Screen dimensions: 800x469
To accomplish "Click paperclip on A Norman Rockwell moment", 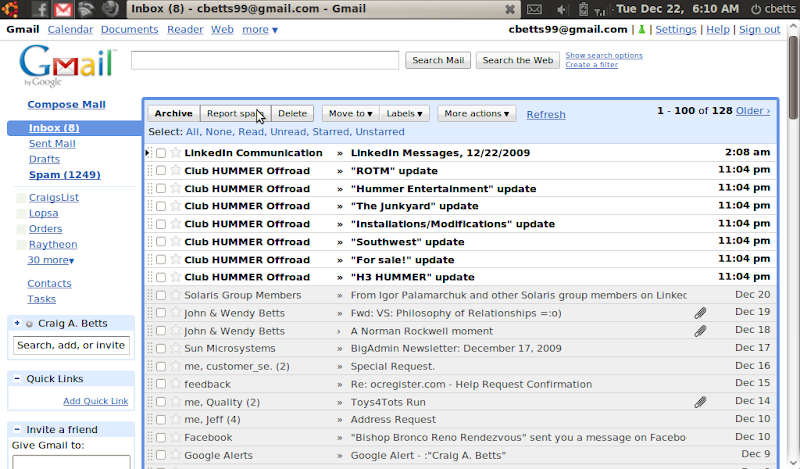I will [700, 331].
